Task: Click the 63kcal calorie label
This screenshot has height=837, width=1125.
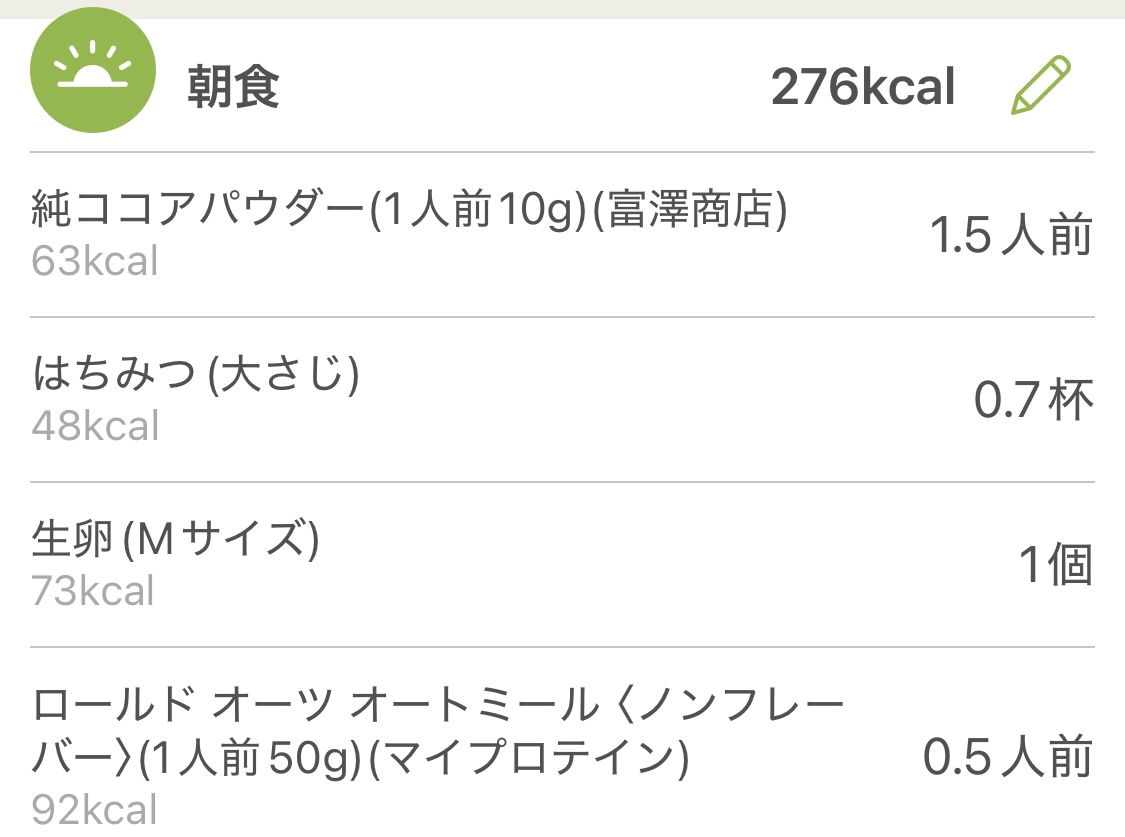Action: tap(95, 262)
